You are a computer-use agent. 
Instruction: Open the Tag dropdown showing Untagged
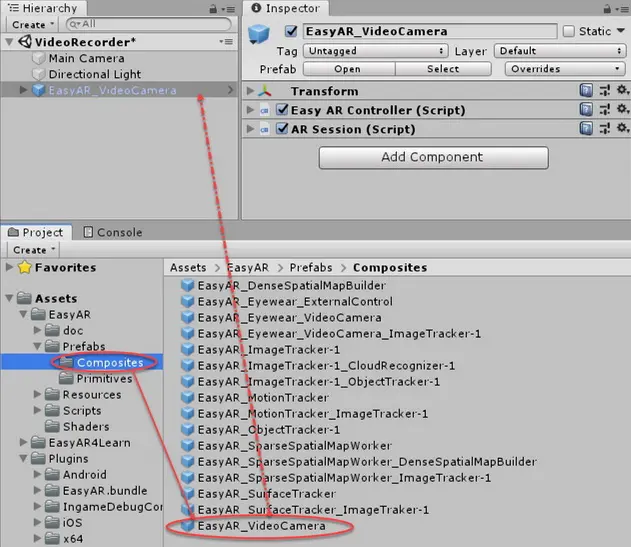pyautogui.click(x=376, y=51)
